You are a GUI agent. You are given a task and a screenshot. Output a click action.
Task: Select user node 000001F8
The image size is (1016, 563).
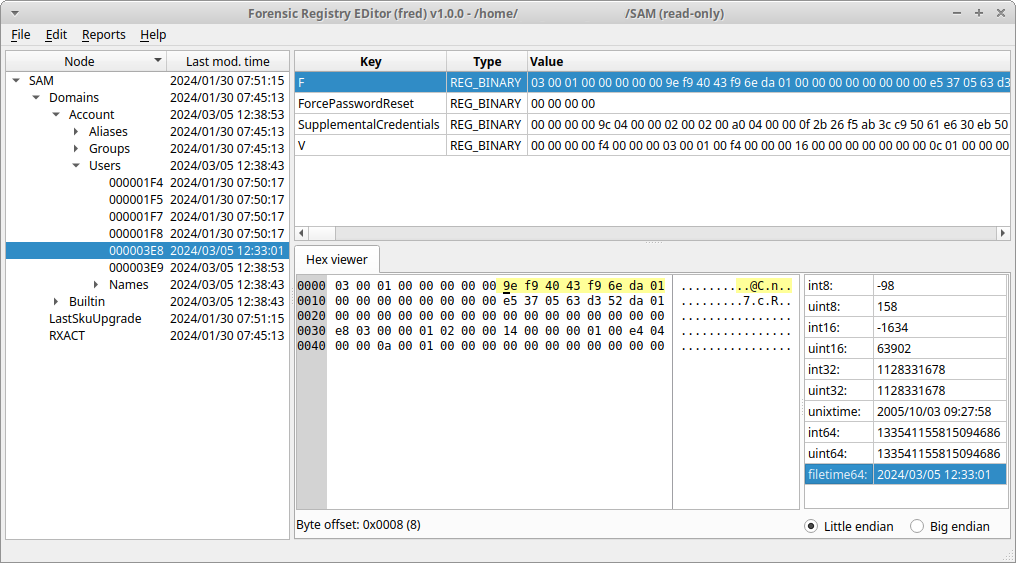point(136,233)
